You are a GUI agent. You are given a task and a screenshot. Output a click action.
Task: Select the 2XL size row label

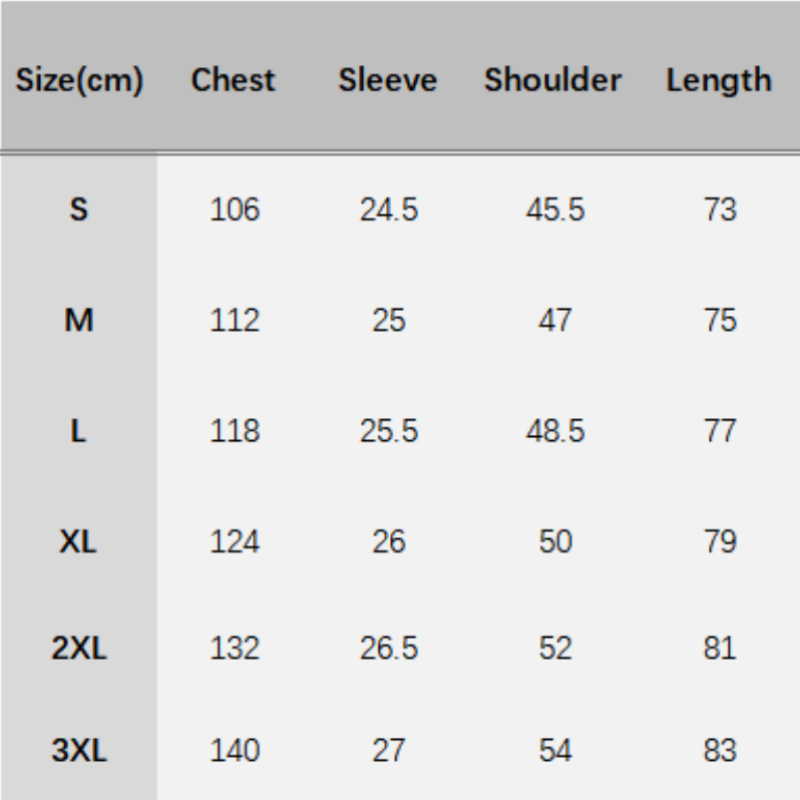[79, 648]
